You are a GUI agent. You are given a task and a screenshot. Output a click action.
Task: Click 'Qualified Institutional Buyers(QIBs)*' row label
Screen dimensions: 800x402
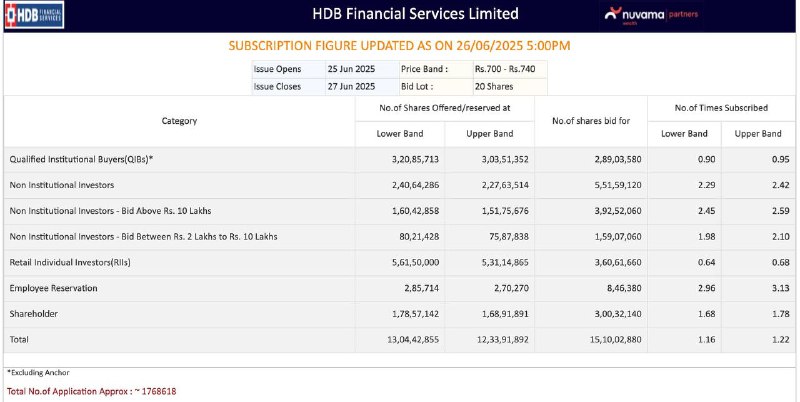(x=82, y=160)
